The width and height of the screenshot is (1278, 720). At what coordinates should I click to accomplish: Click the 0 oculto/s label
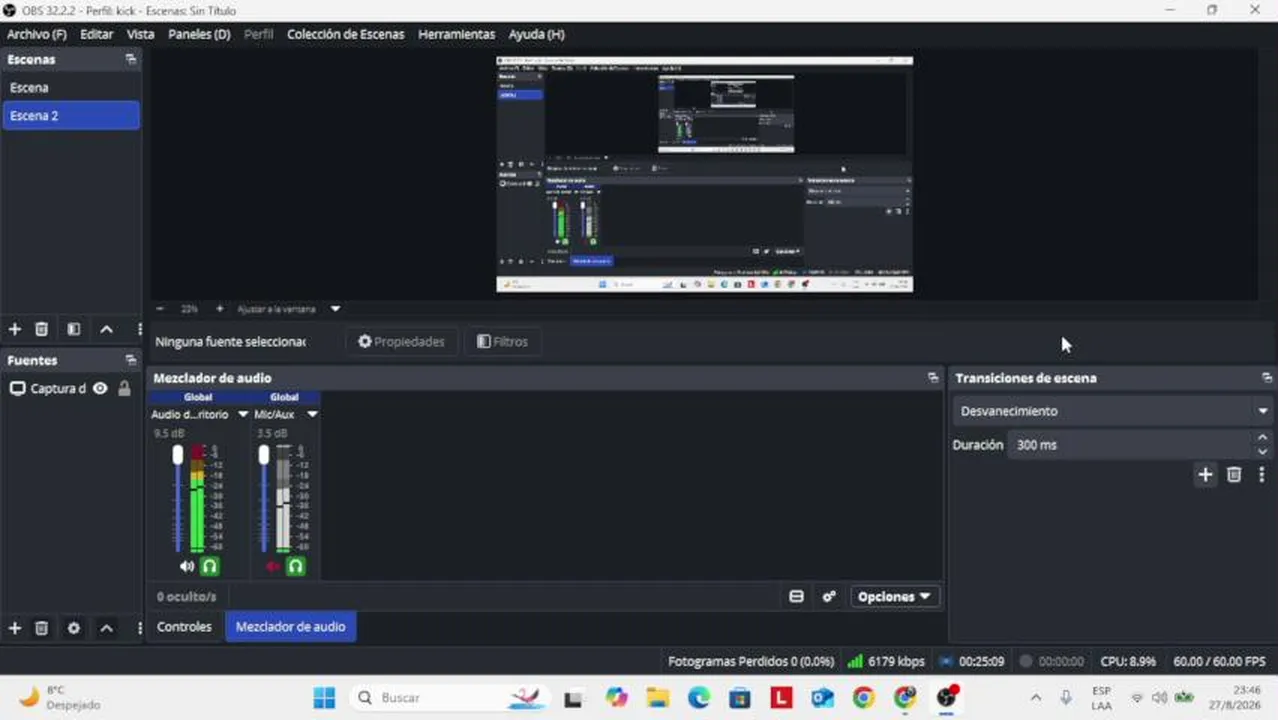pyautogui.click(x=186, y=597)
